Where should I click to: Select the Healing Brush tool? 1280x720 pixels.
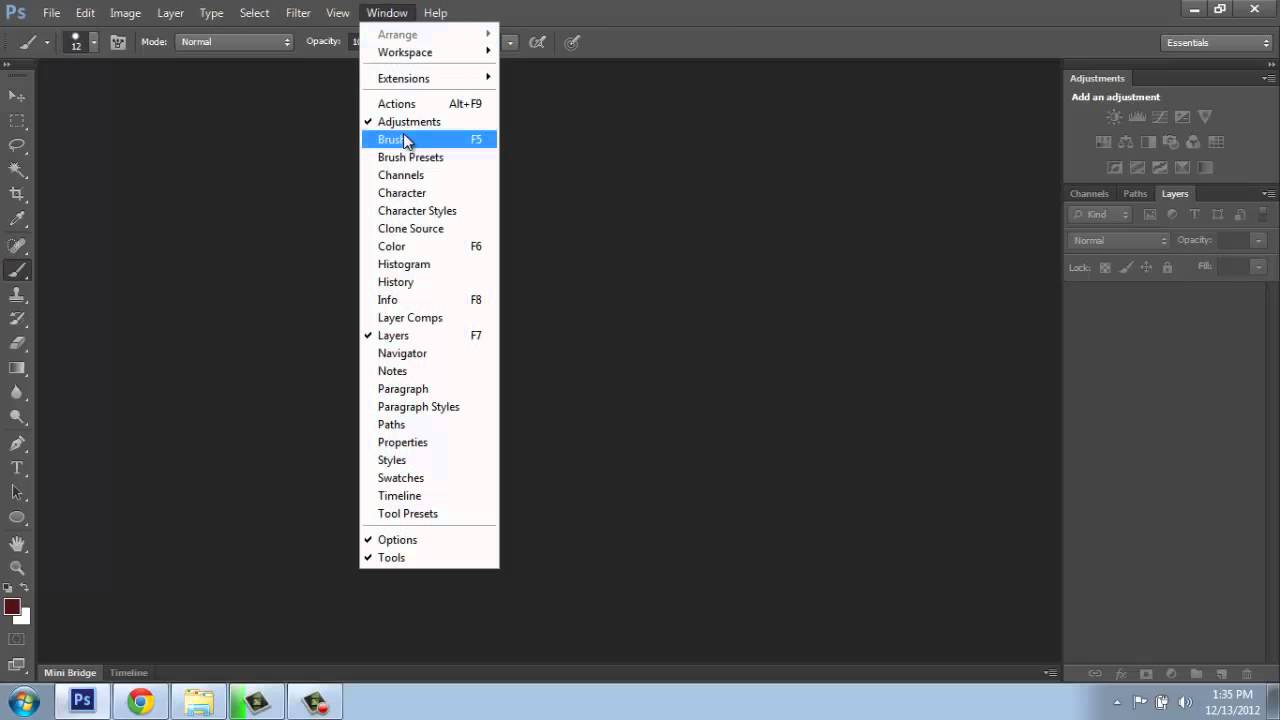pos(17,245)
